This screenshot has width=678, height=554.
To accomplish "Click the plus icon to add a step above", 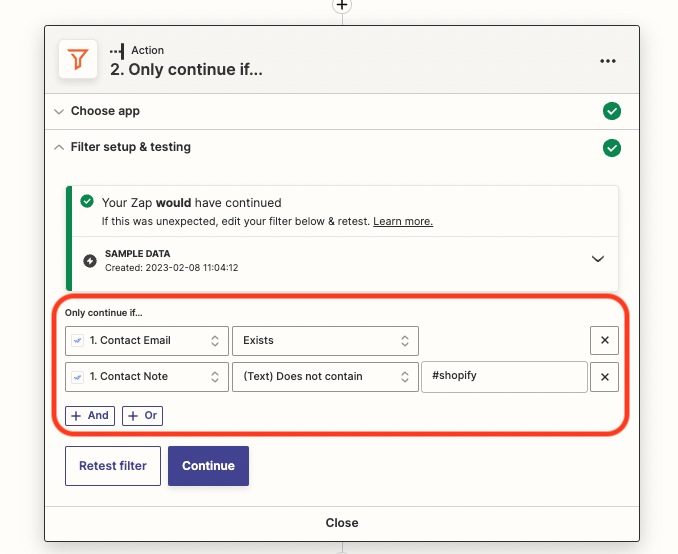I will pyautogui.click(x=342, y=5).
